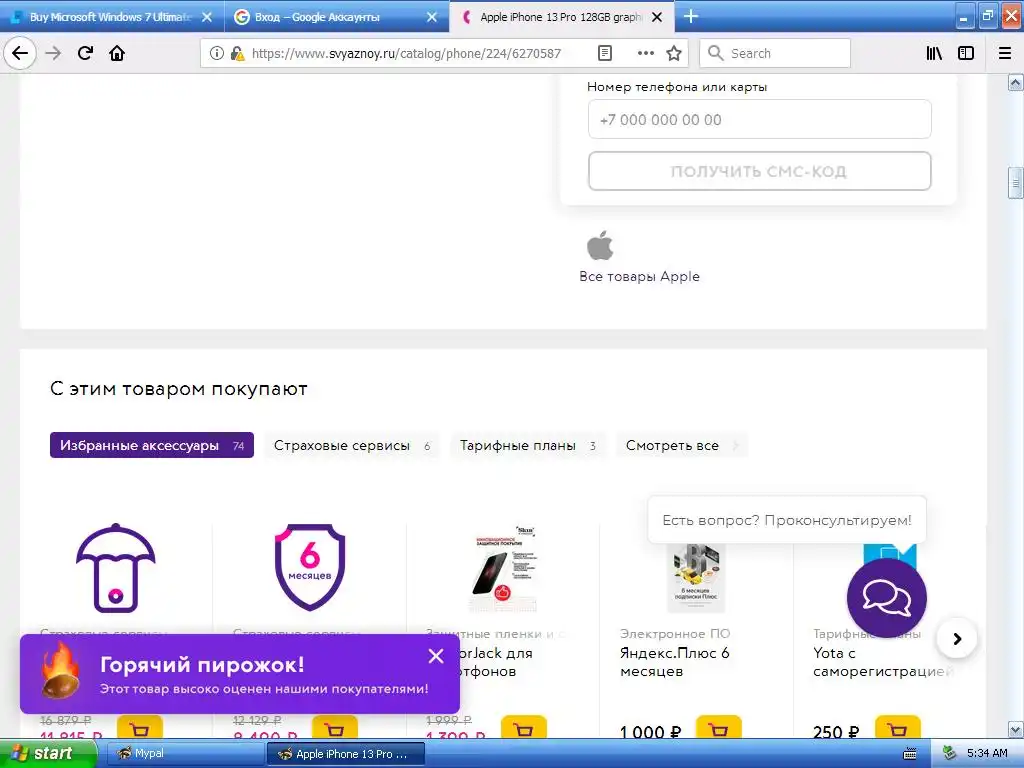Viewport: 1024px width, 768px height.
Task: Click the umbrella phone insurance image
Action: coord(116,568)
